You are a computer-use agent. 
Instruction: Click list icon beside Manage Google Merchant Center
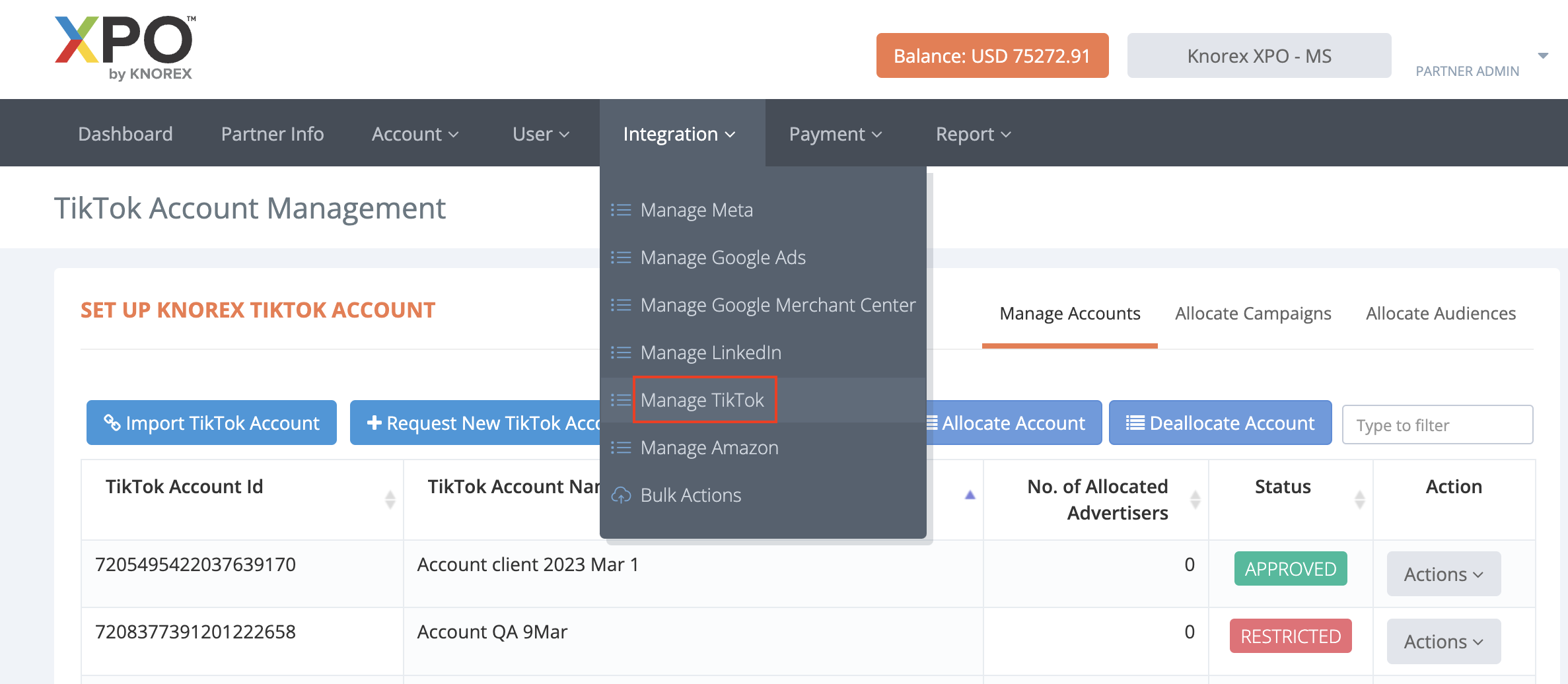tap(621, 305)
